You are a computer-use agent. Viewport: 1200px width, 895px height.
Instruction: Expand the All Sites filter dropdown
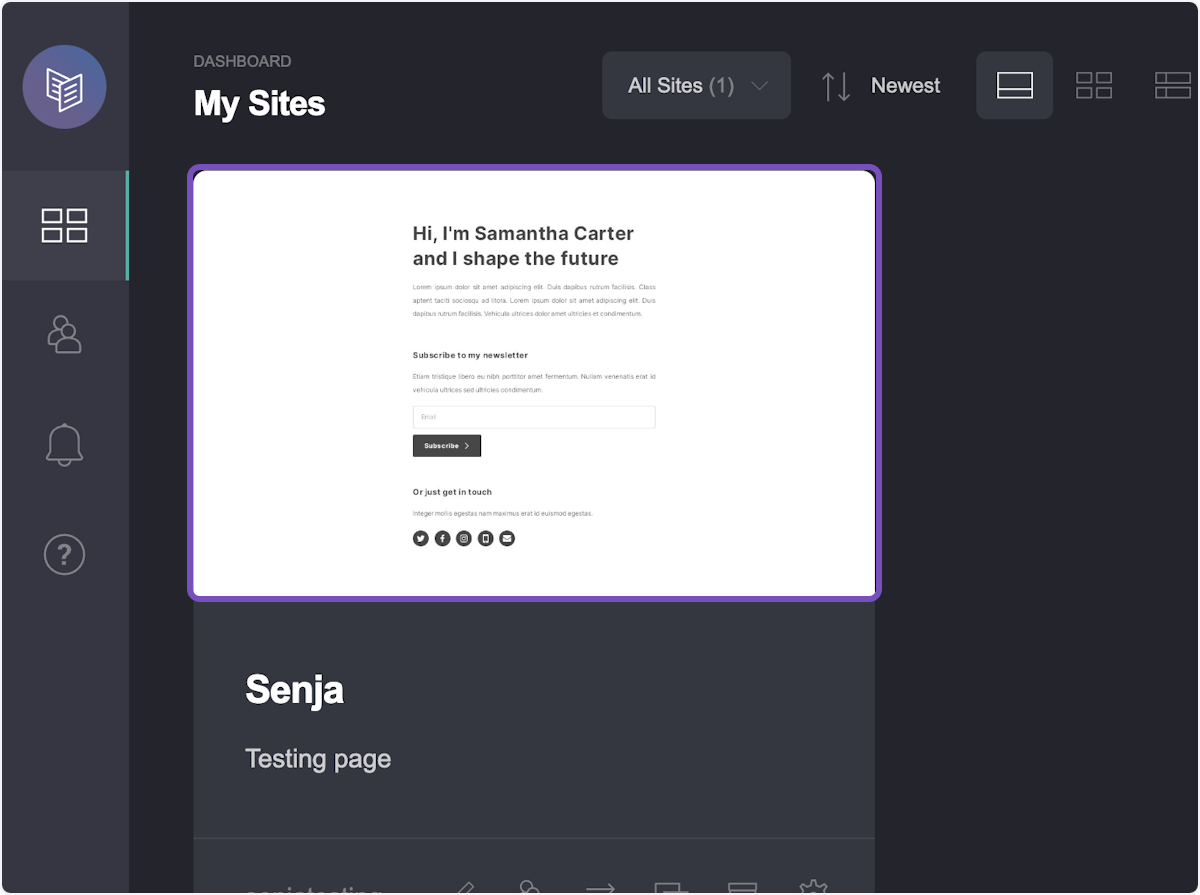coord(681,86)
